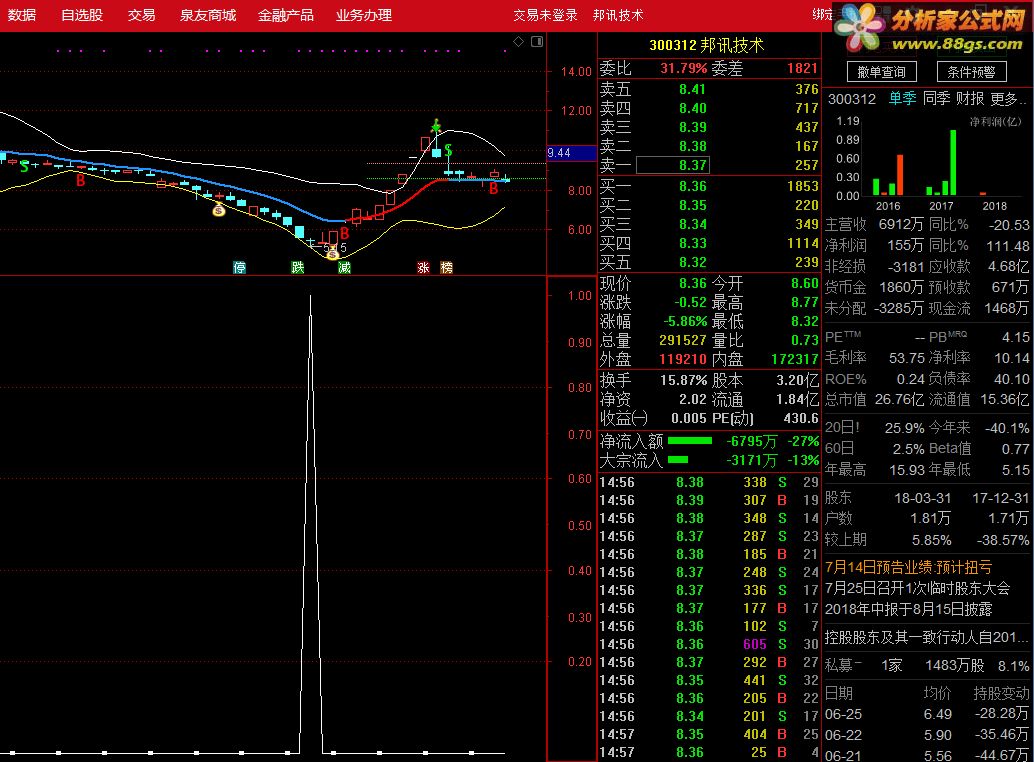Viewport: 1034px width, 762px height.
Task: Click the 涨幅 -5.86% value
Action: click(685, 322)
